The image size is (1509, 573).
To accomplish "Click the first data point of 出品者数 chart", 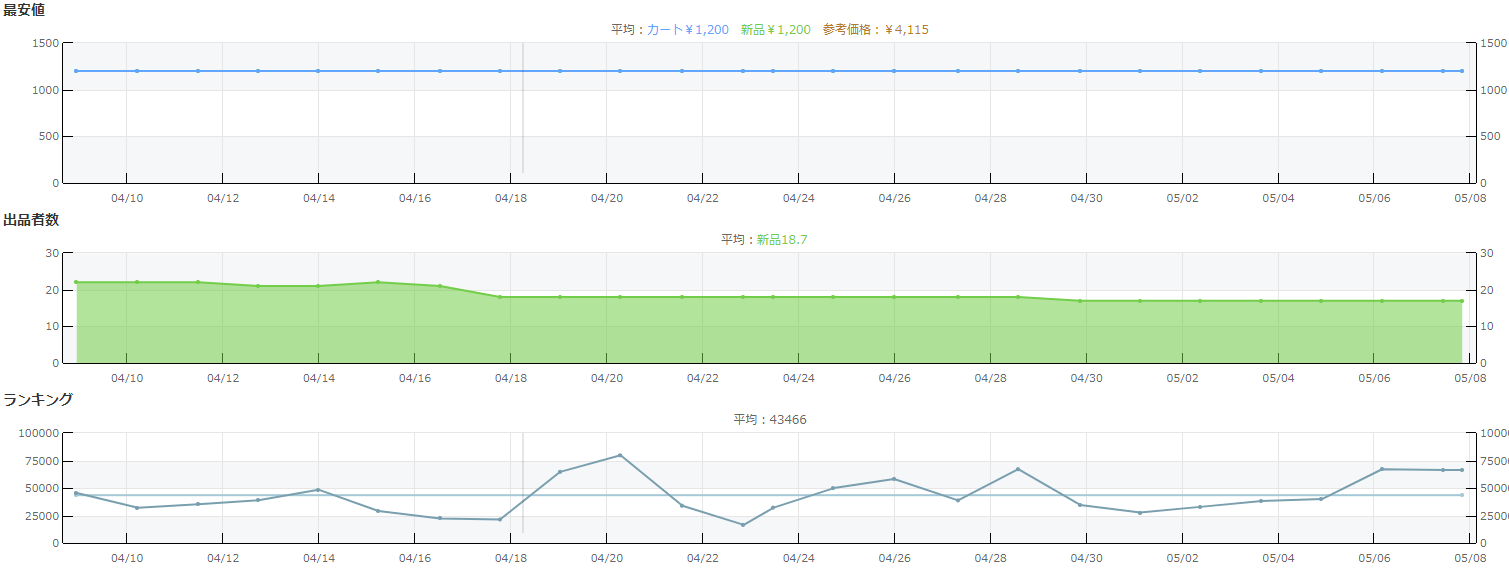I will coord(76,282).
